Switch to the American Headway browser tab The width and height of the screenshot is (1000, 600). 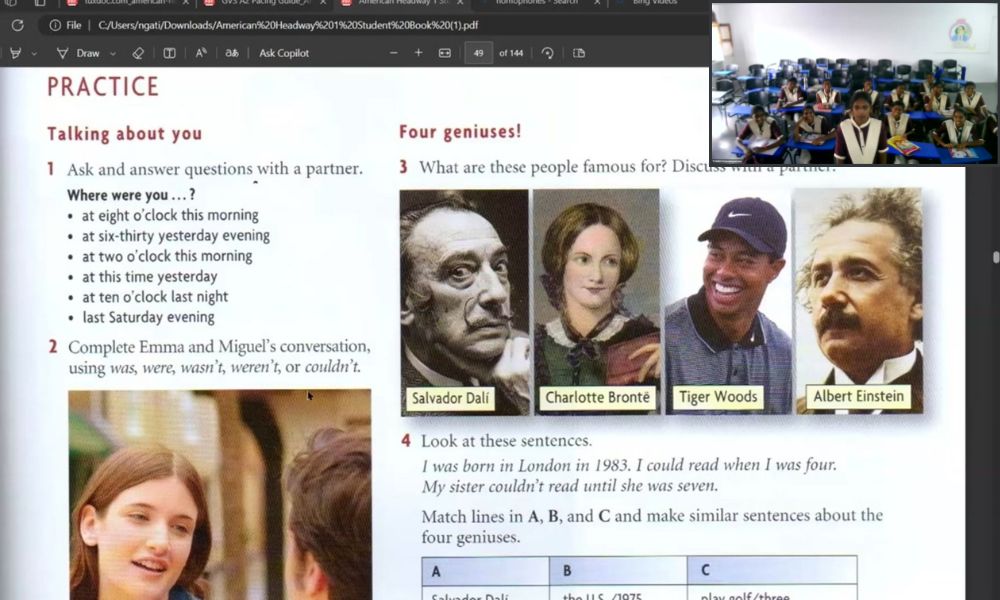[404, 3]
